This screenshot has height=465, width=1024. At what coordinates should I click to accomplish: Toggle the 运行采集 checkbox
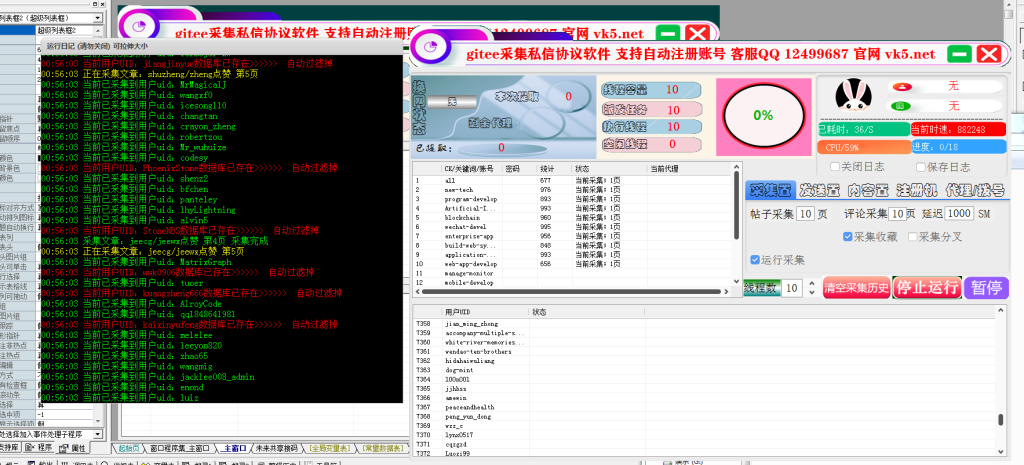(757, 260)
